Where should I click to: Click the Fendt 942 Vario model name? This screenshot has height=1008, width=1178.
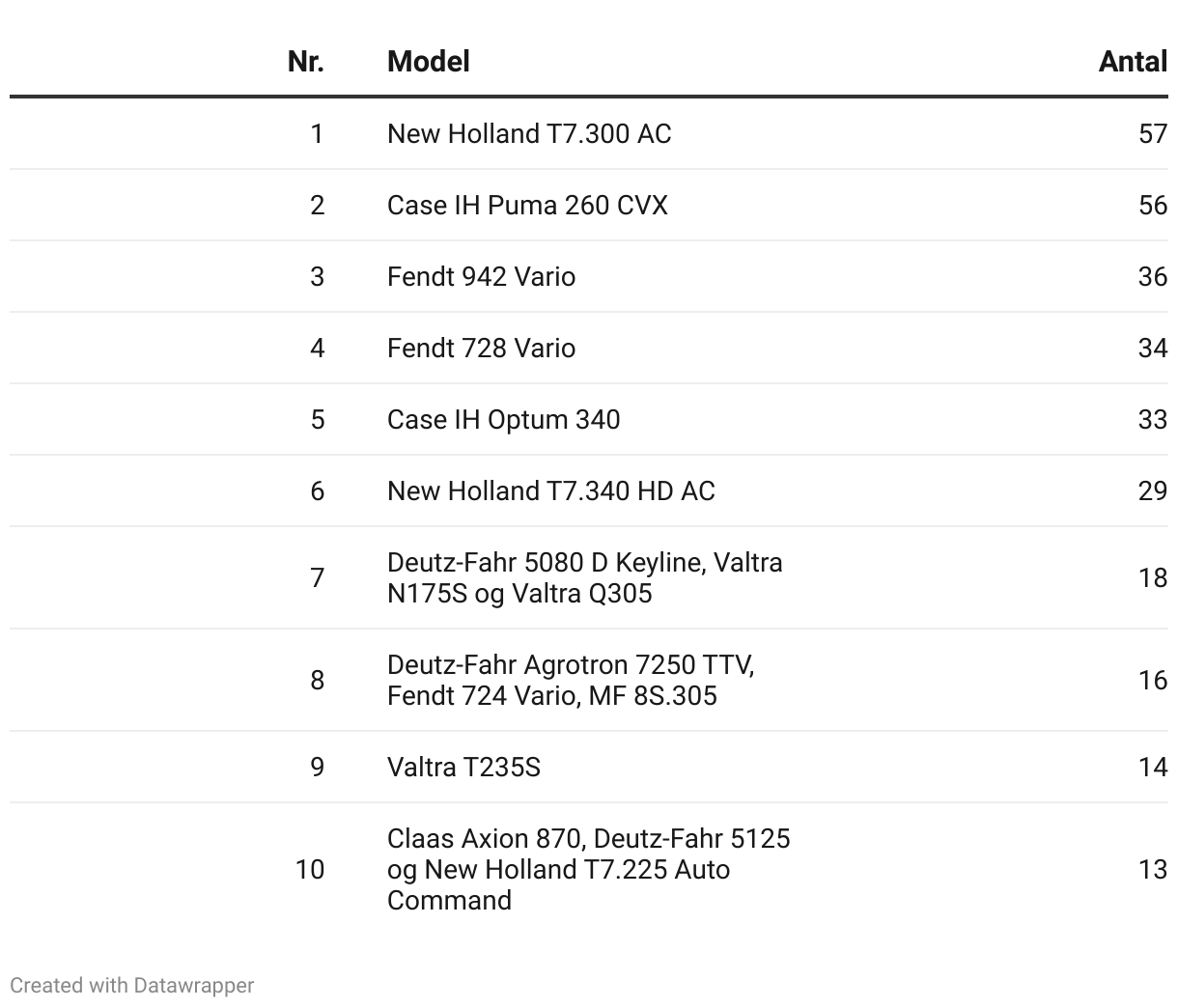pyautogui.click(x=481, y=276)
